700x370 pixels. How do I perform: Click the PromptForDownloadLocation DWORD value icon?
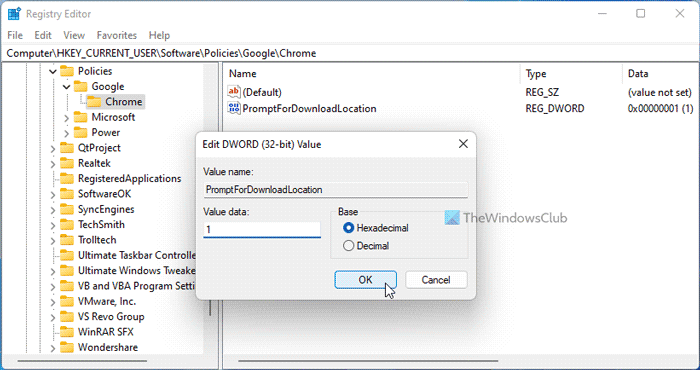(x=234, y=108)
